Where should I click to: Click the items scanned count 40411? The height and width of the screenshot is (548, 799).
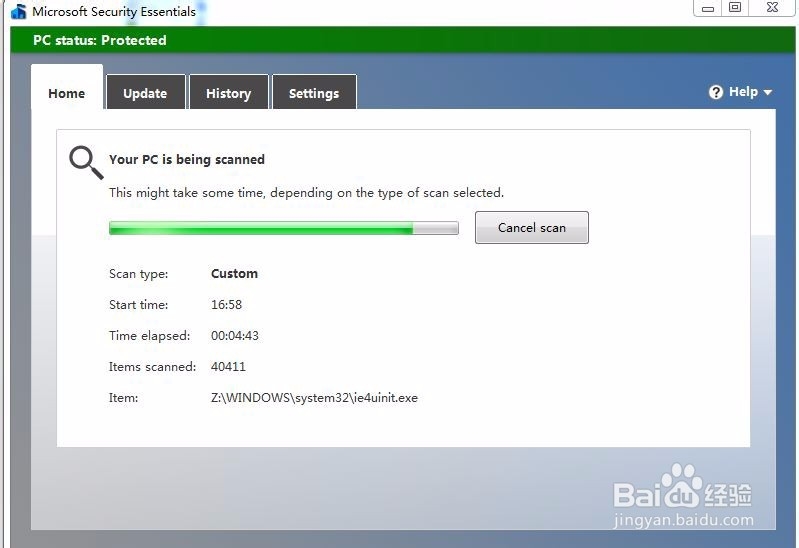click(228, 367)
